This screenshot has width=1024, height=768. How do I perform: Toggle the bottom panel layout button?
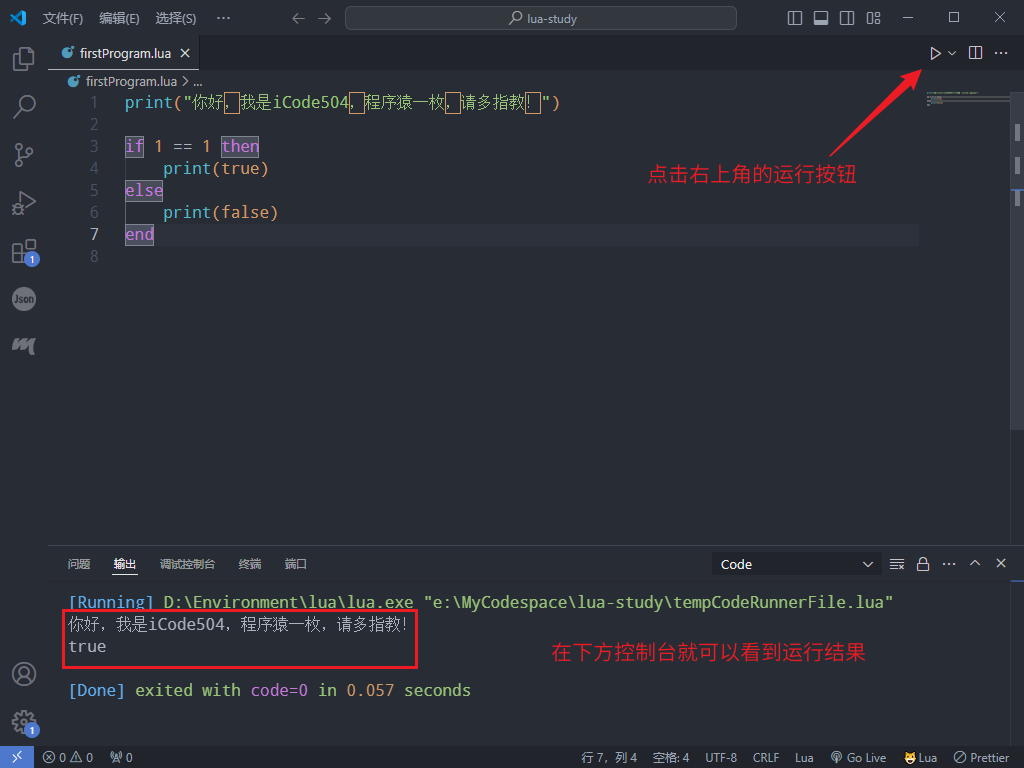[821, 18]
